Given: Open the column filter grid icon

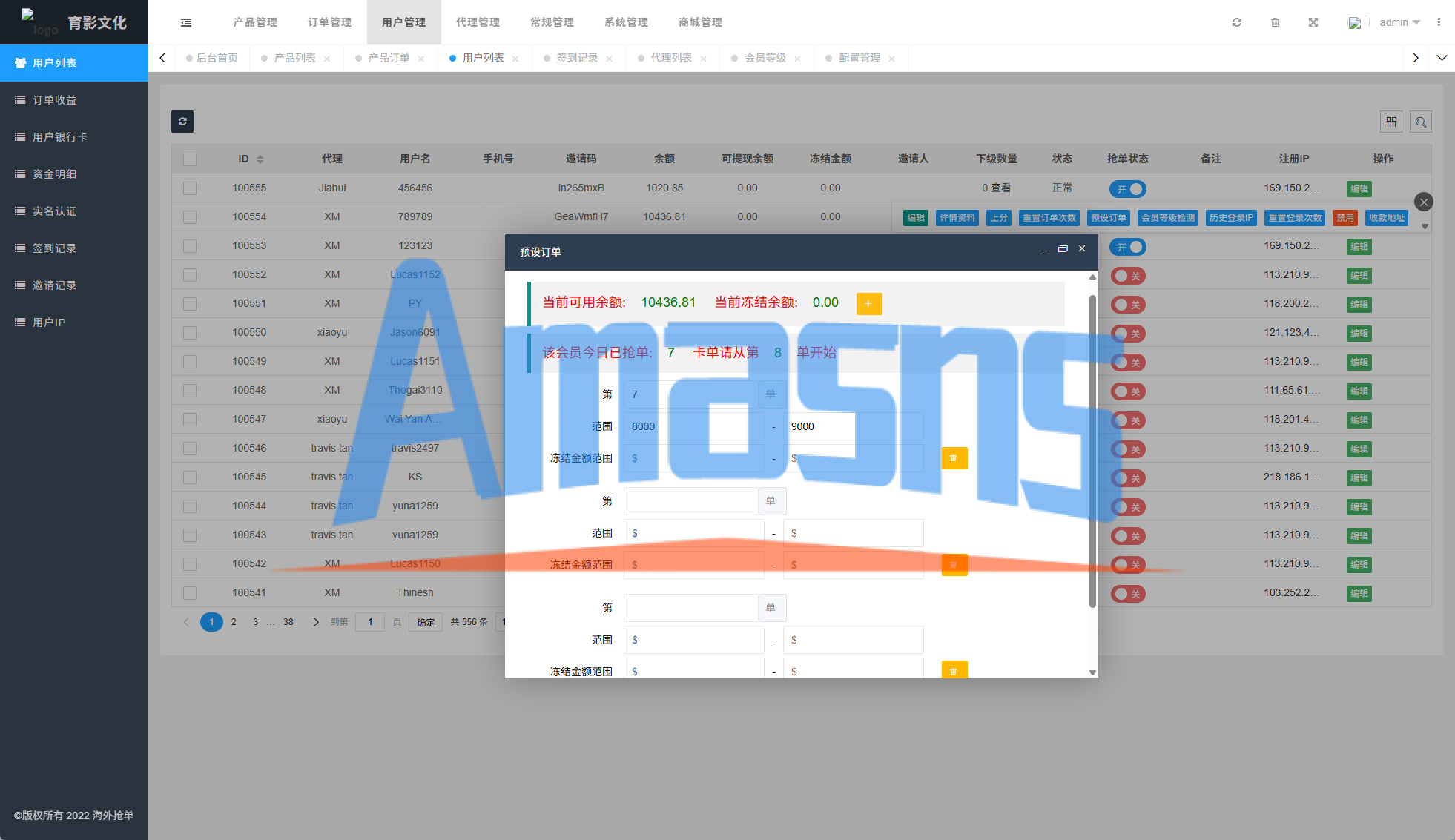Looking at the screenshot, I should (1391, 122).
